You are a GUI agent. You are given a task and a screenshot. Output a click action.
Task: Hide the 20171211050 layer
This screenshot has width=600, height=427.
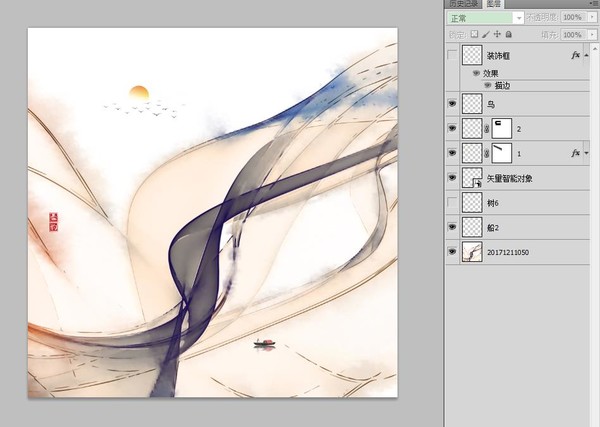452,251
